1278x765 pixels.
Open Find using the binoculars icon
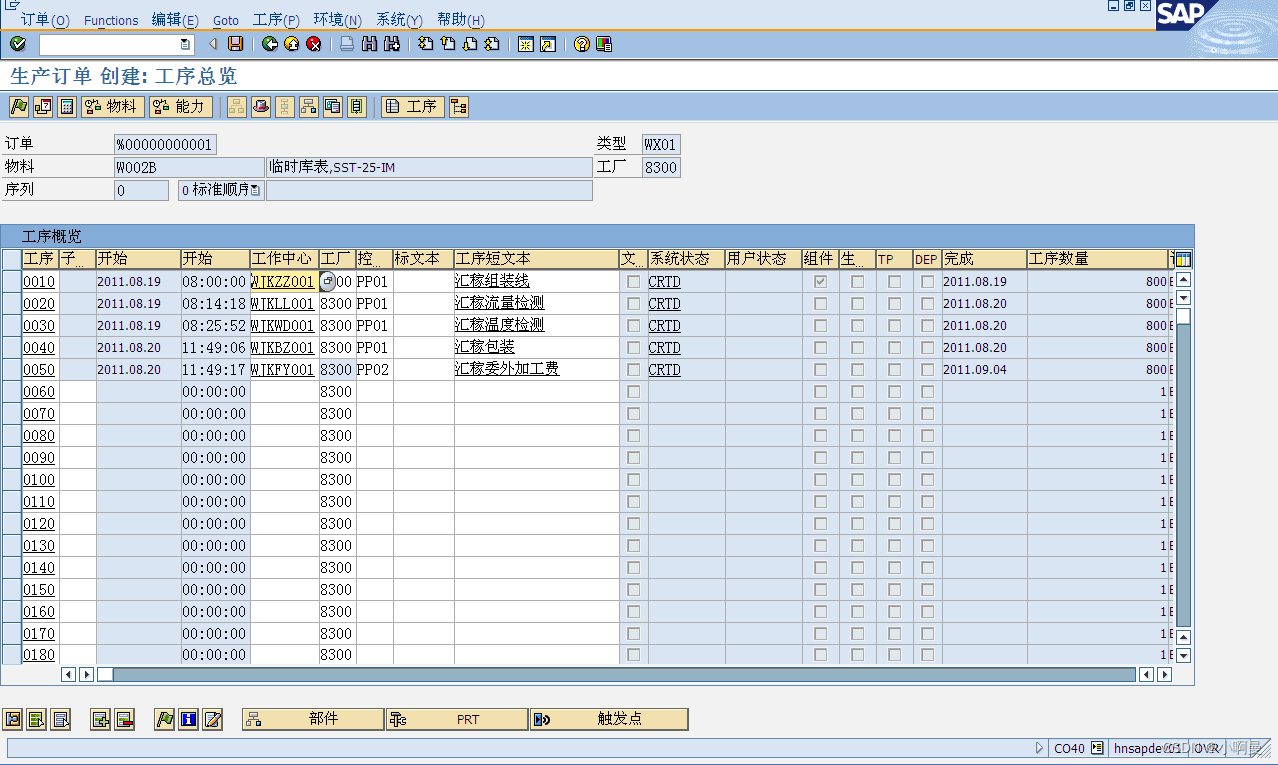pos(368,44)
